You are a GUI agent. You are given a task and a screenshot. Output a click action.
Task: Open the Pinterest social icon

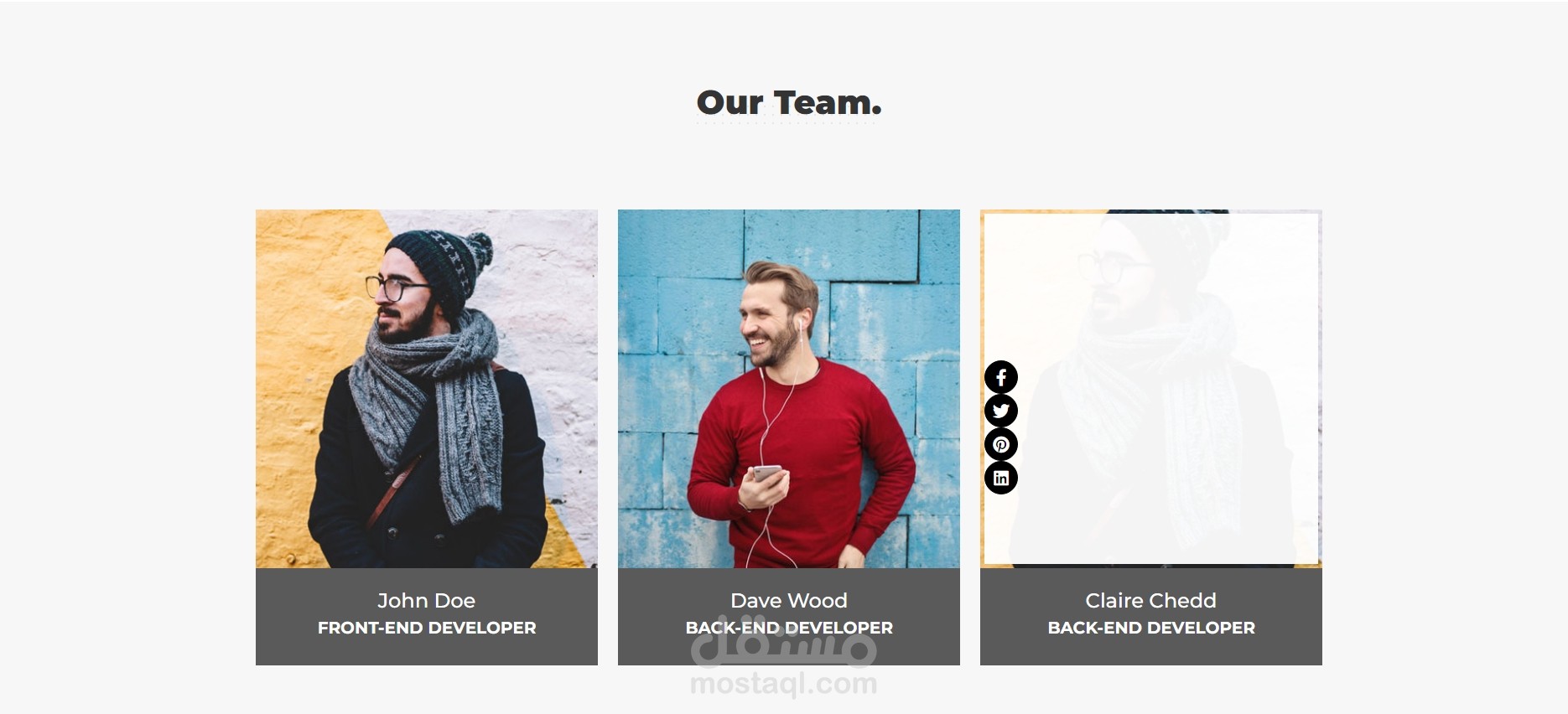click(1000, 444)
